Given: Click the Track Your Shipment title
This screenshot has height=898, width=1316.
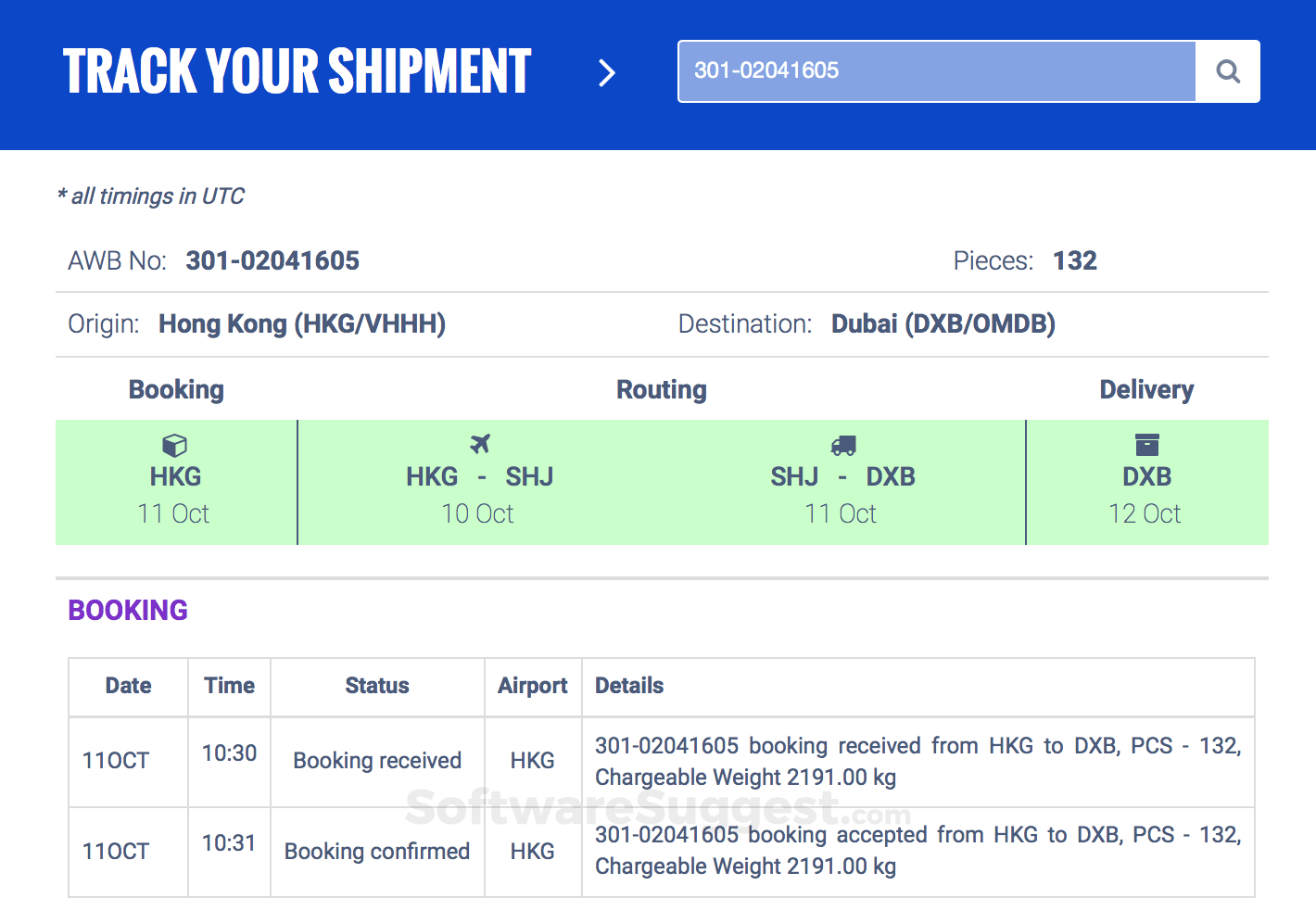Looking at the screenshot, I should [297, 72].
